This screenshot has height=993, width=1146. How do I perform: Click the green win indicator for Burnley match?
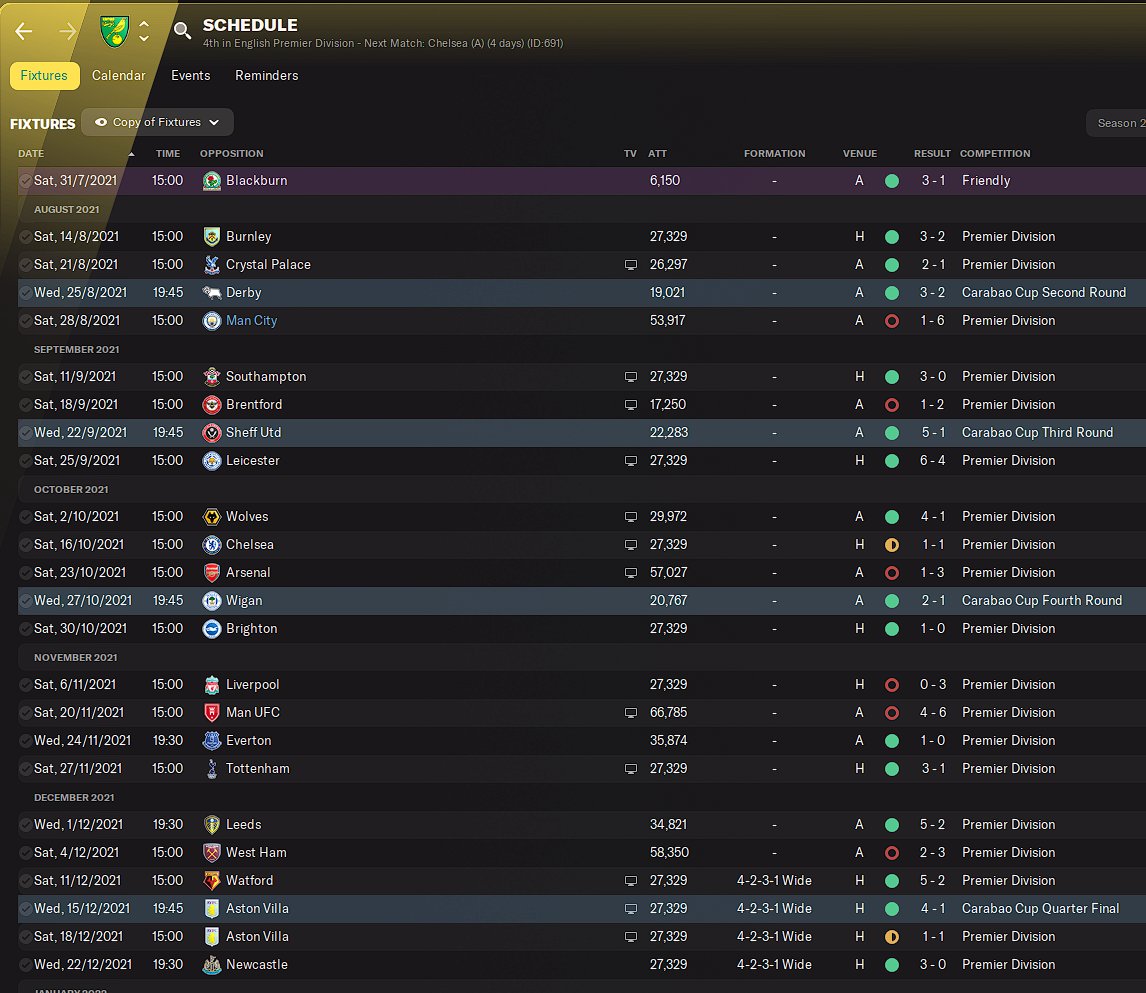pyautogui.click(x=892, y=237)
